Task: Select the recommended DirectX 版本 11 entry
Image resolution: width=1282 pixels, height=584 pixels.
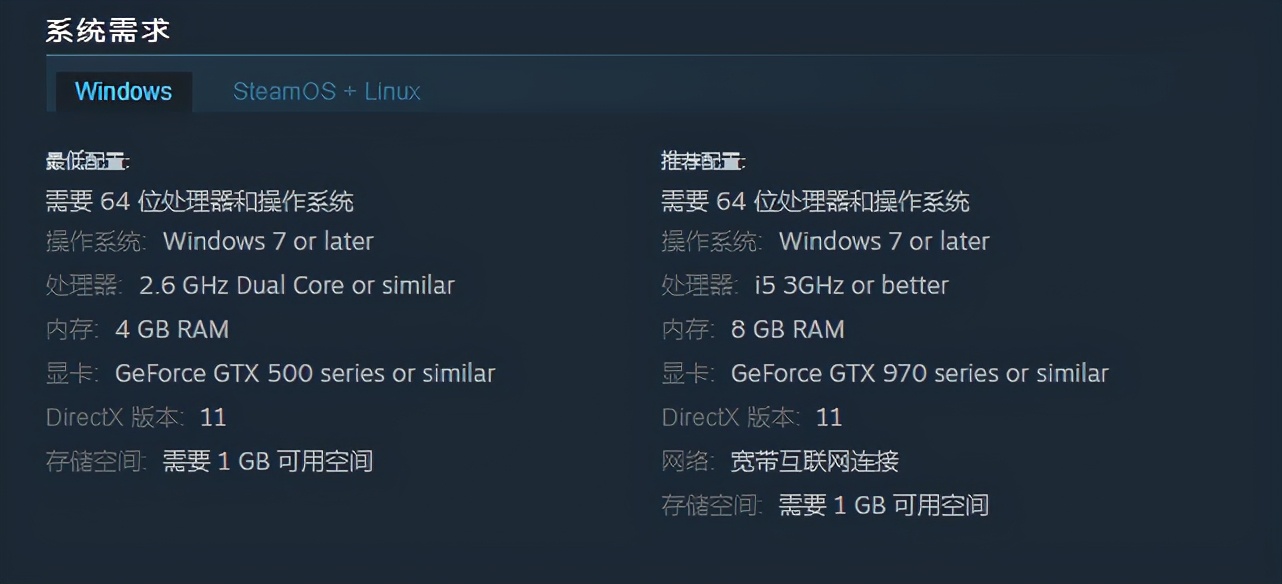Action: point(752,417)
